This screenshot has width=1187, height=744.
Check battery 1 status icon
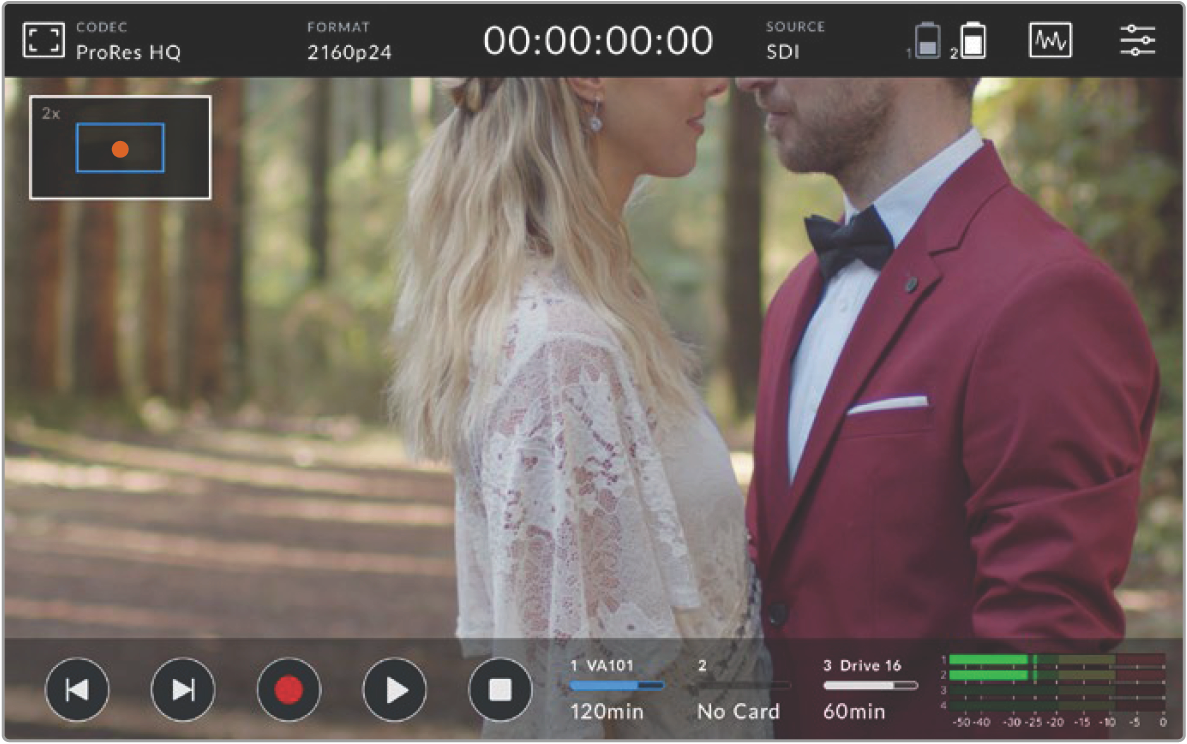point(927,42)
